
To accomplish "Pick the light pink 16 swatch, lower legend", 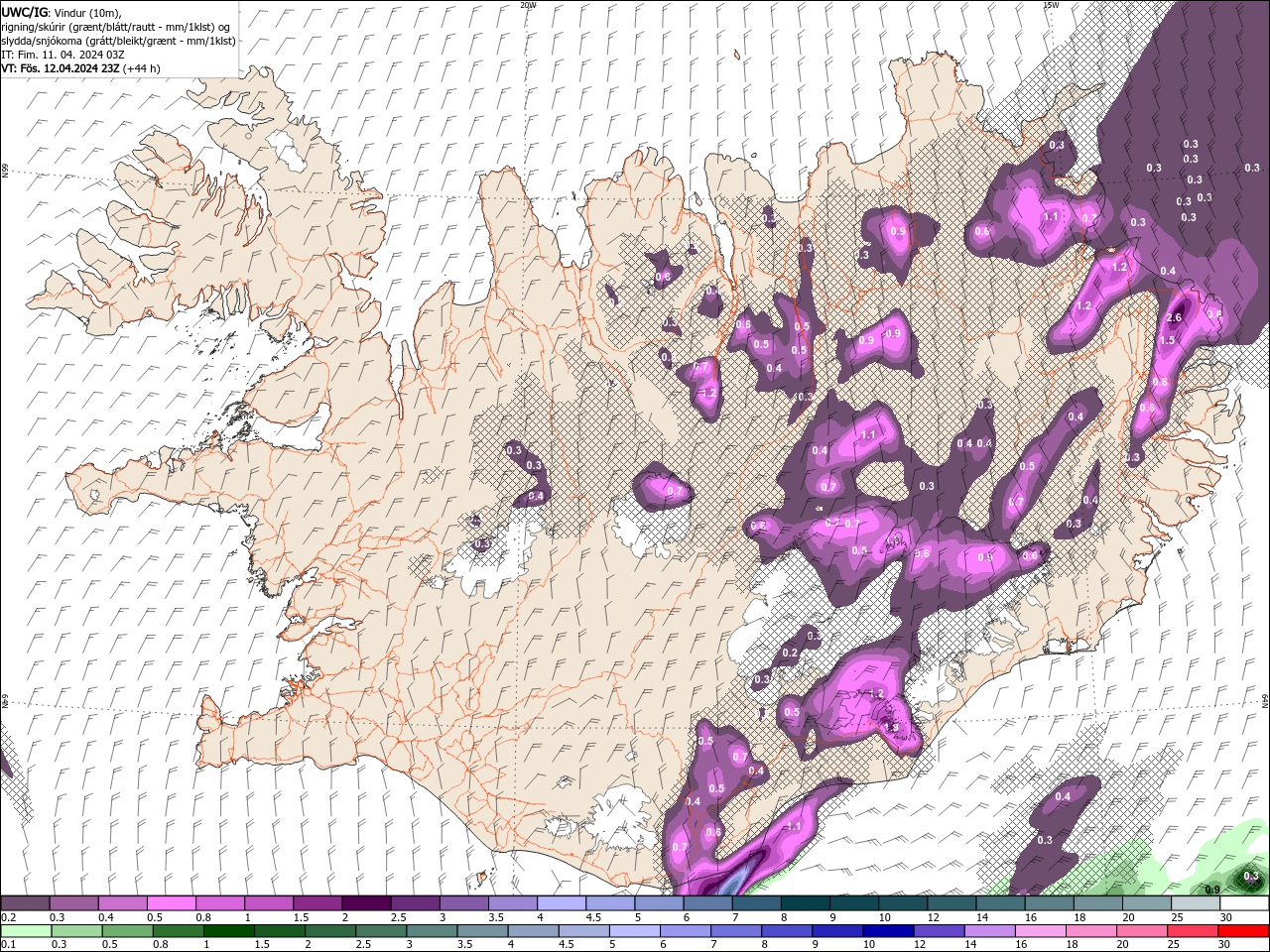I will tap(1040, 931).
